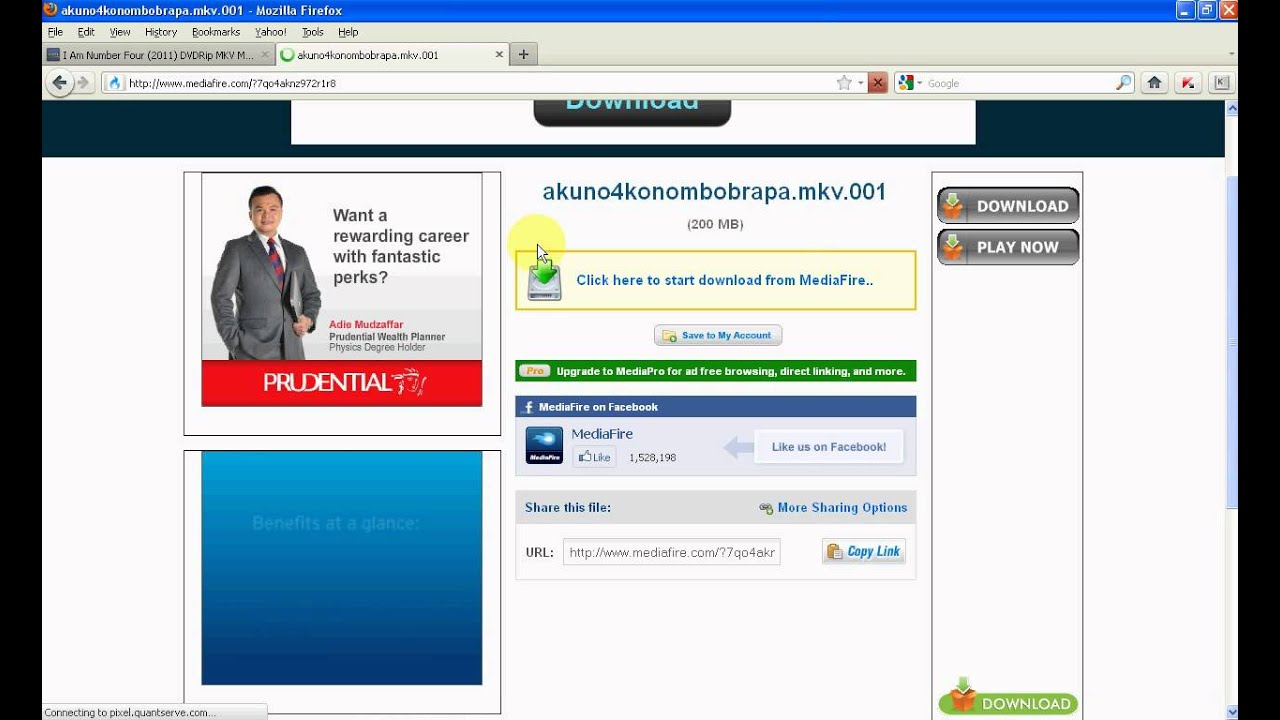Click Like us on Facebook! button
Viewport: 1280px width, 720px height.
[828, 447]
